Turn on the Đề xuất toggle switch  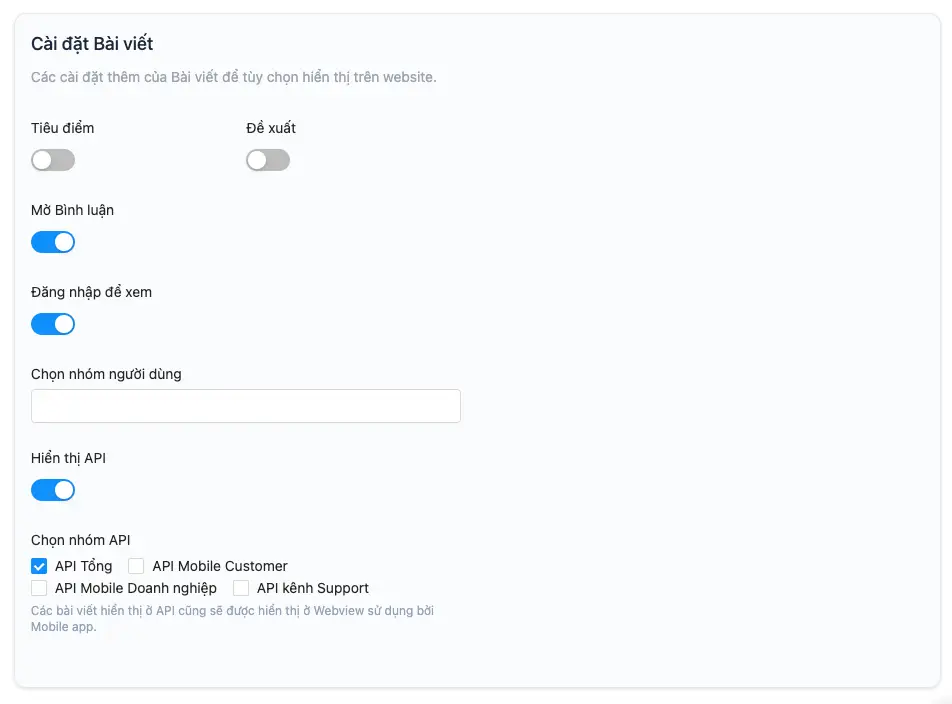coord(268,160)
